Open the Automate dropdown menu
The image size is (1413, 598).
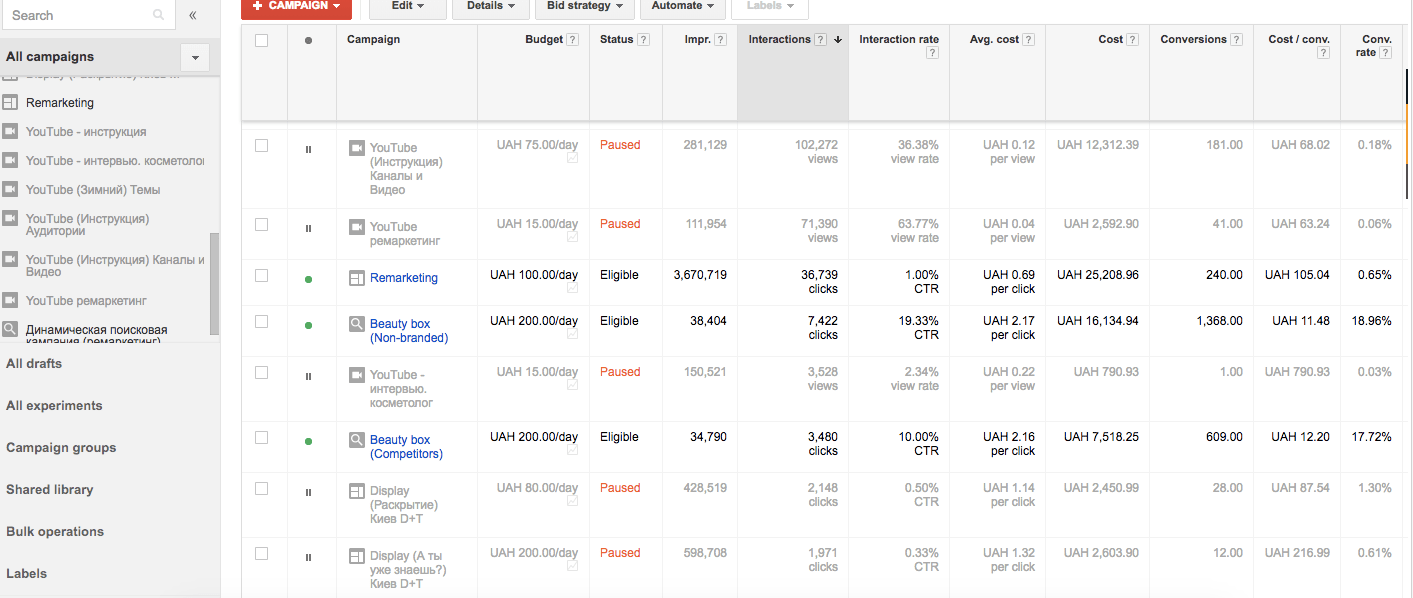pos(682,6)
